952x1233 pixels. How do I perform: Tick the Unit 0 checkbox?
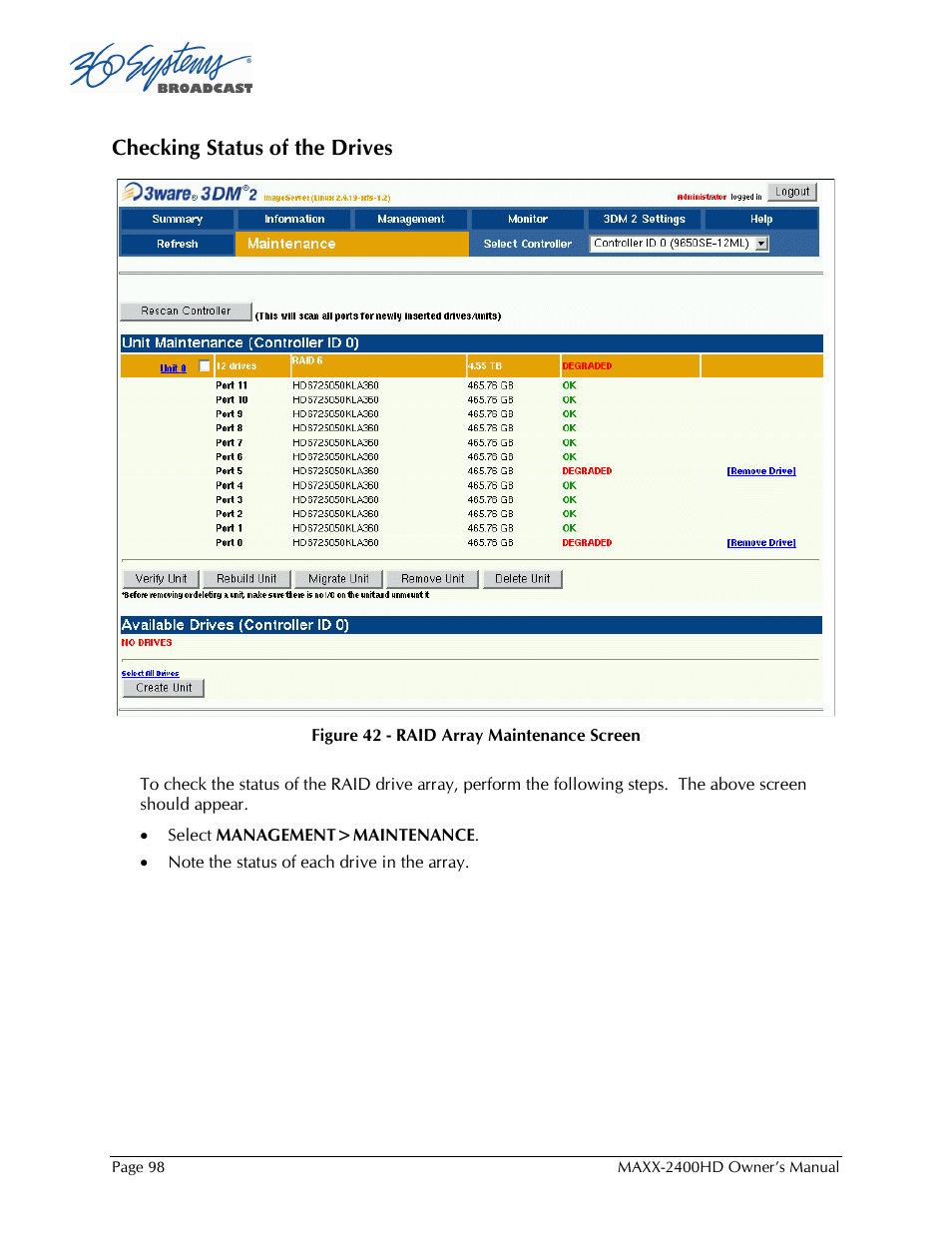[x=205, y=366]
